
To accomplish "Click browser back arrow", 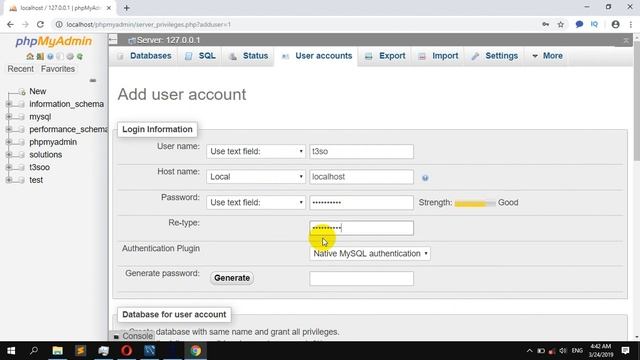I will pos(10,24).
